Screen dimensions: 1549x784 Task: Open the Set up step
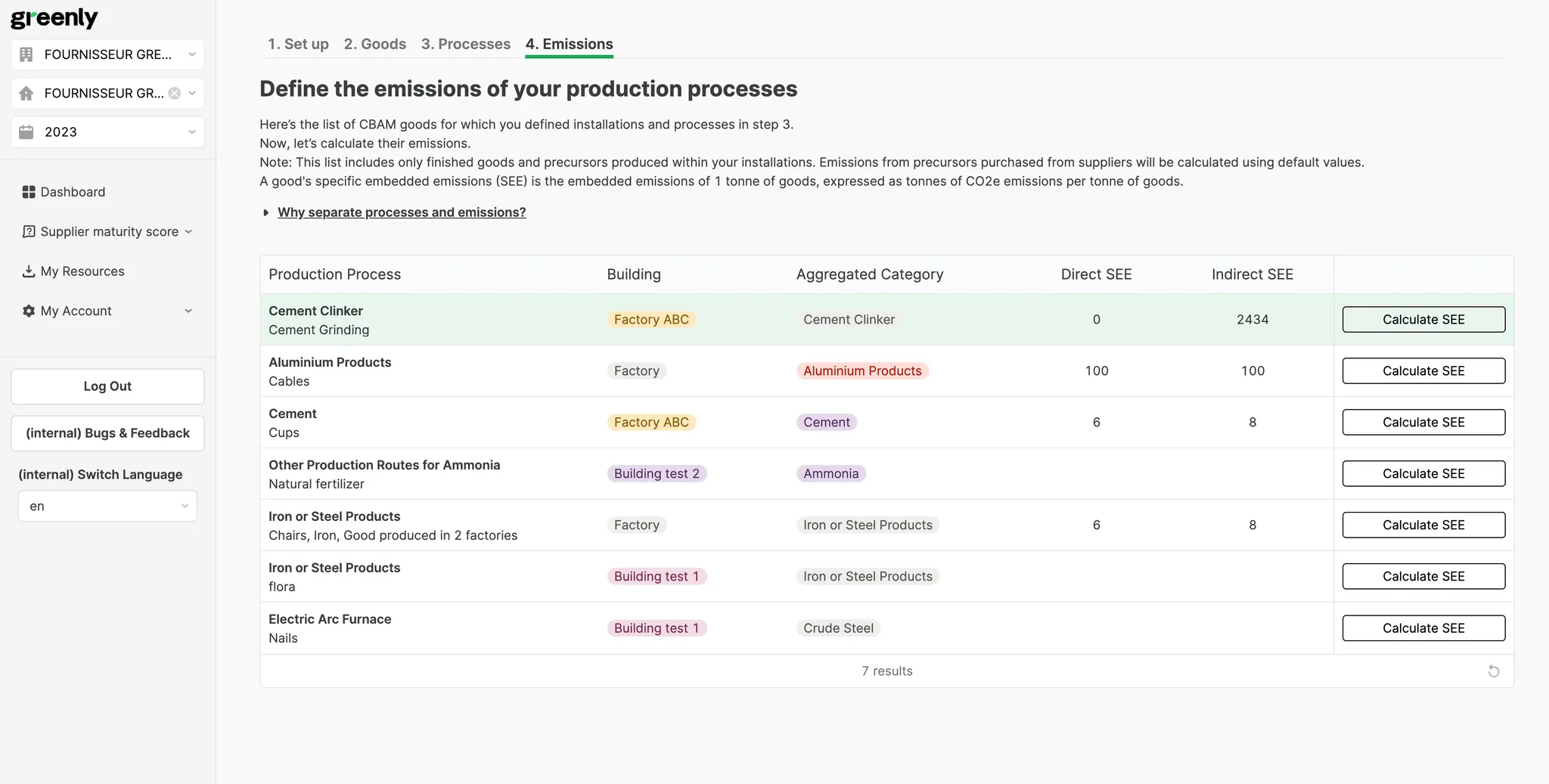click(x=298, y=44)
